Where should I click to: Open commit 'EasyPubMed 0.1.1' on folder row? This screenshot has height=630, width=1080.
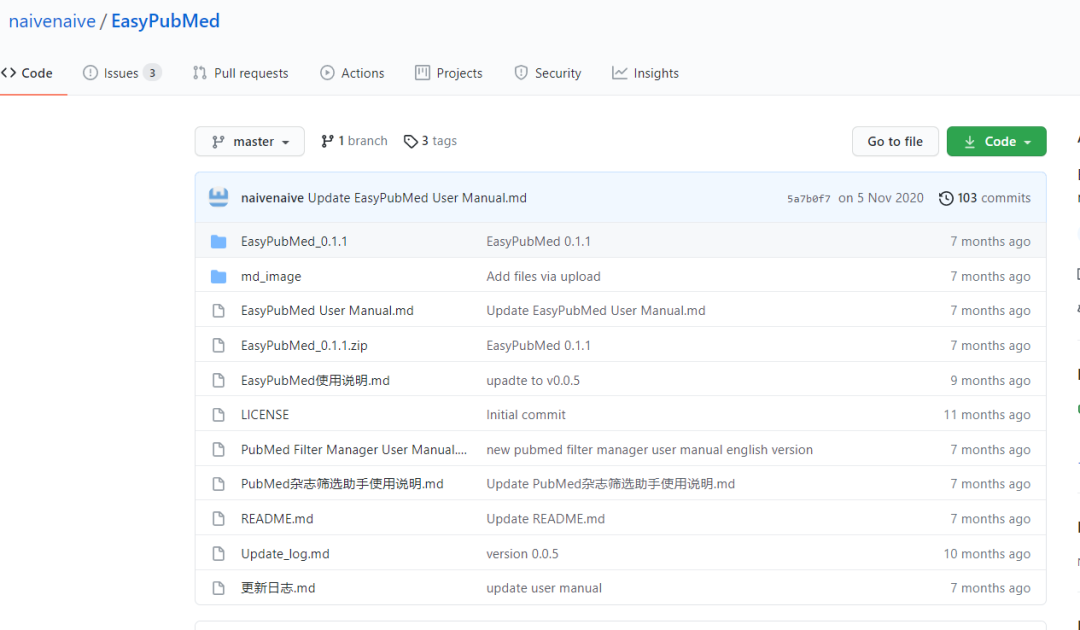click(538, 242)
